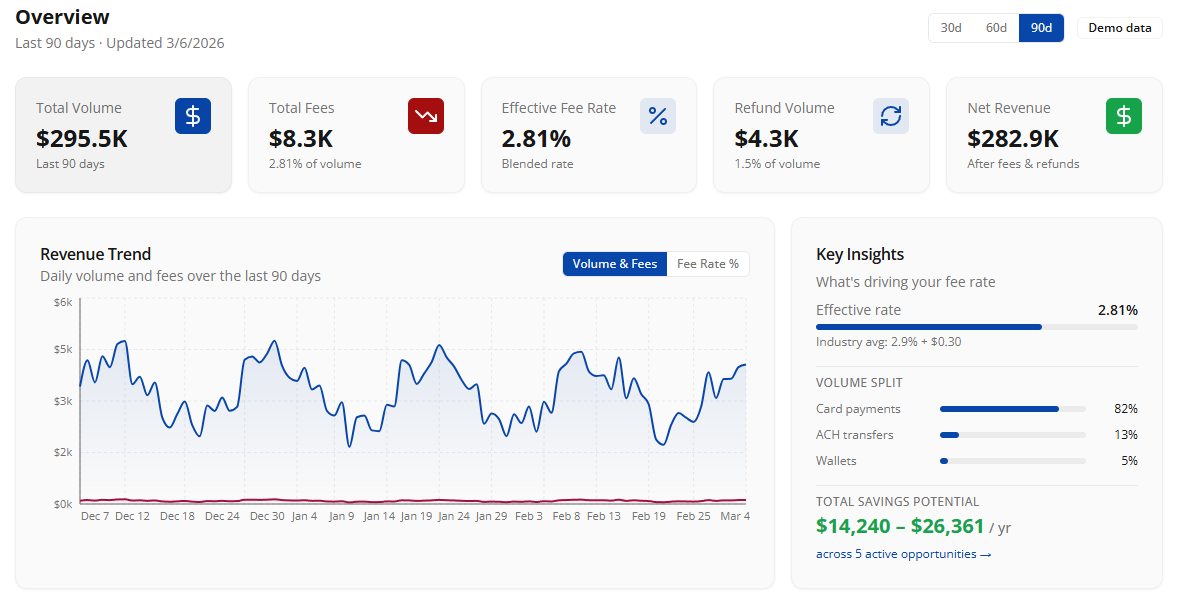Show the Volume & Fees chart view
The width and height of the screenshot is (1178, 613).
click(614, 264)
